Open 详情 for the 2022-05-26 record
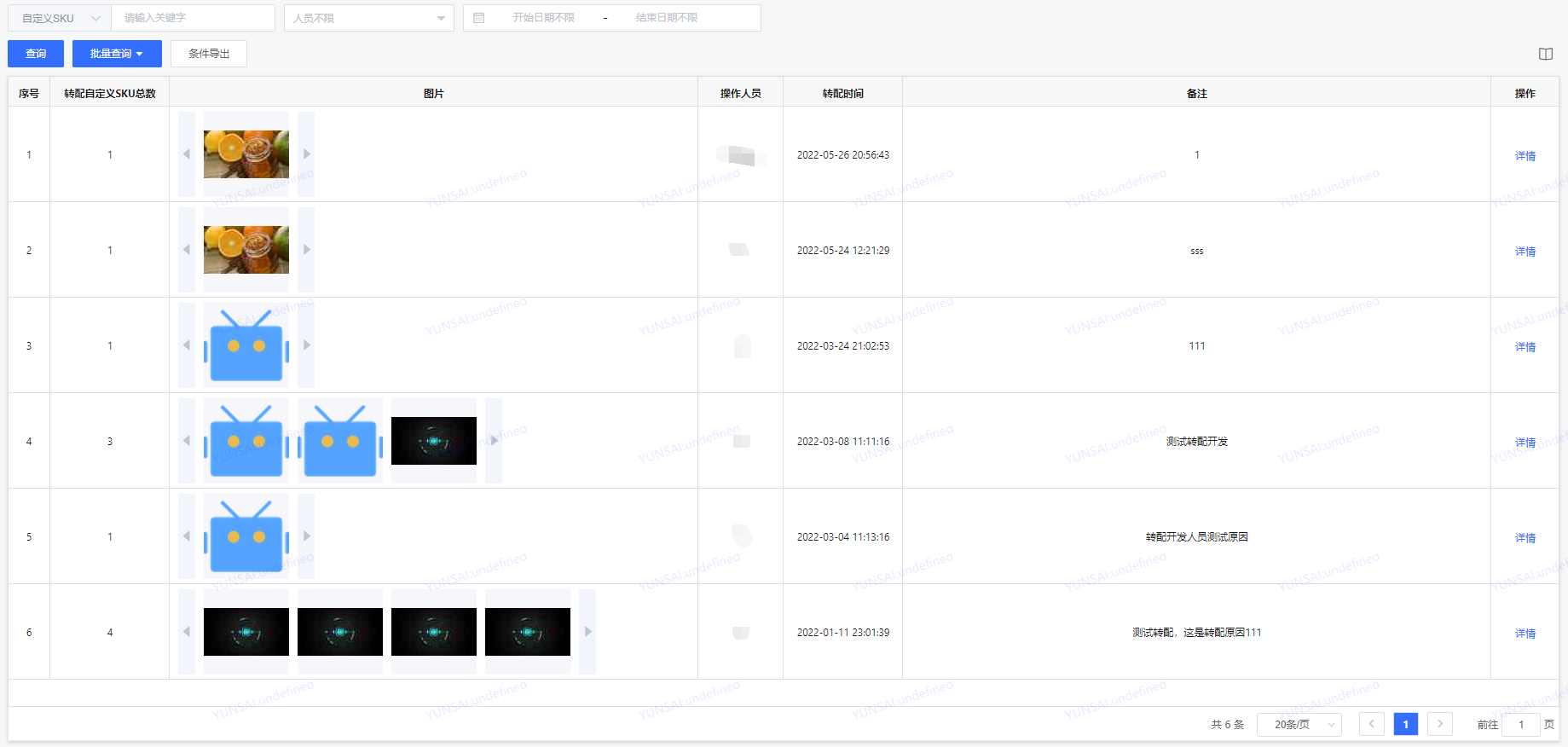This screenshot has height=747, width=1568. tap(1525, 156)
